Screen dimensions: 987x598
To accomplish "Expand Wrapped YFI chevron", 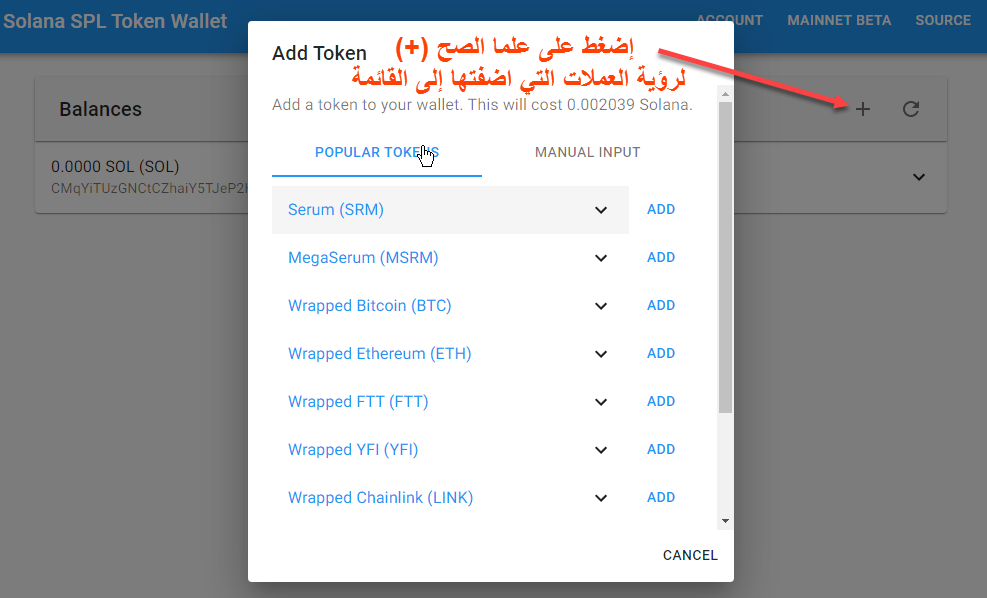I will 601,450.
